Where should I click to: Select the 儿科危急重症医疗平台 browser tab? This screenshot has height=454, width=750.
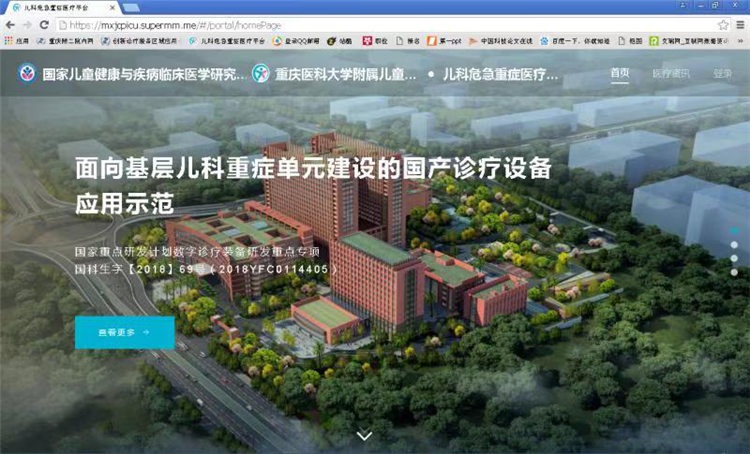[62, 8]
